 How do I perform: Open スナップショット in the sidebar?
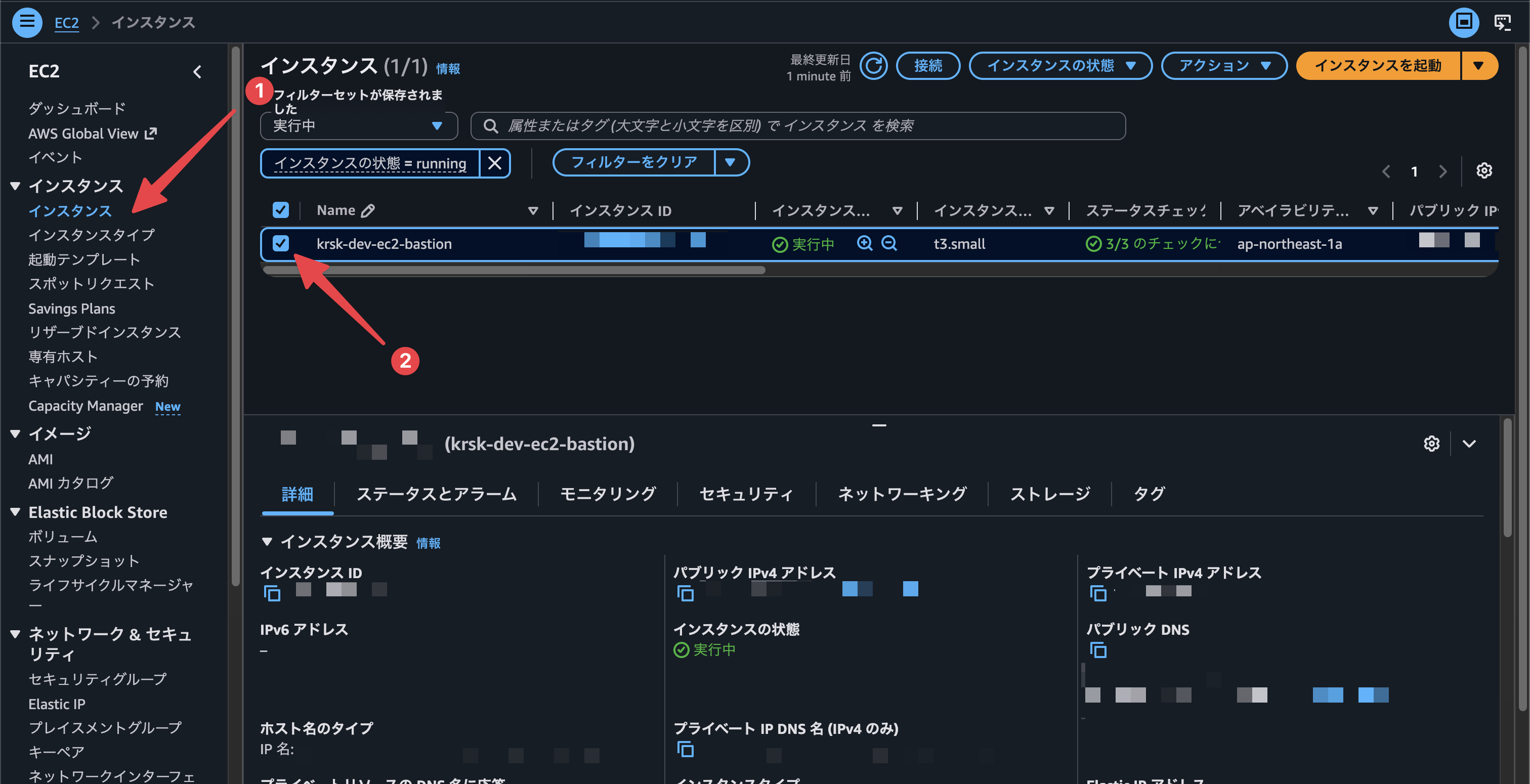(84, 561)
